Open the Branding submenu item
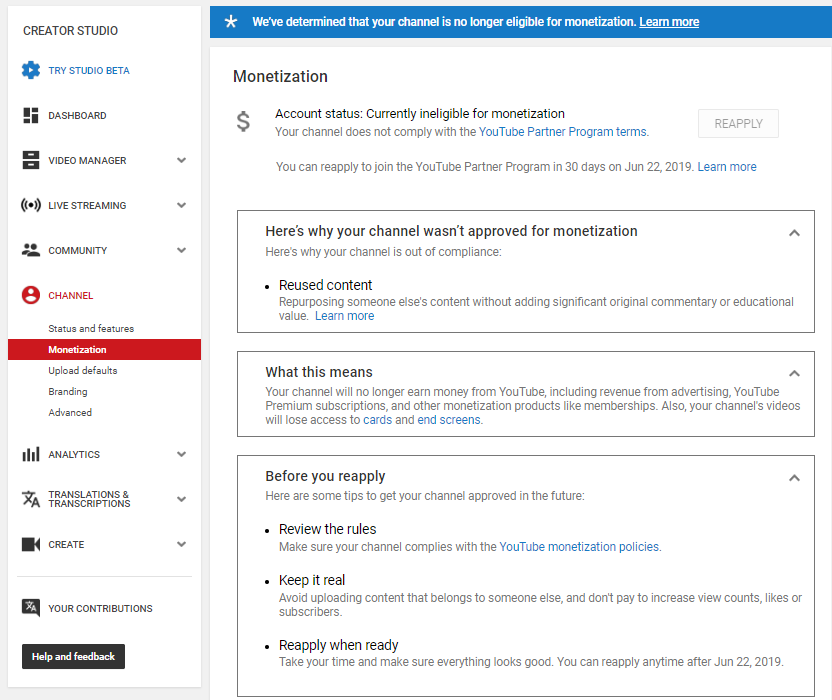The image size is (832, 700). click(x=68, y=392)
